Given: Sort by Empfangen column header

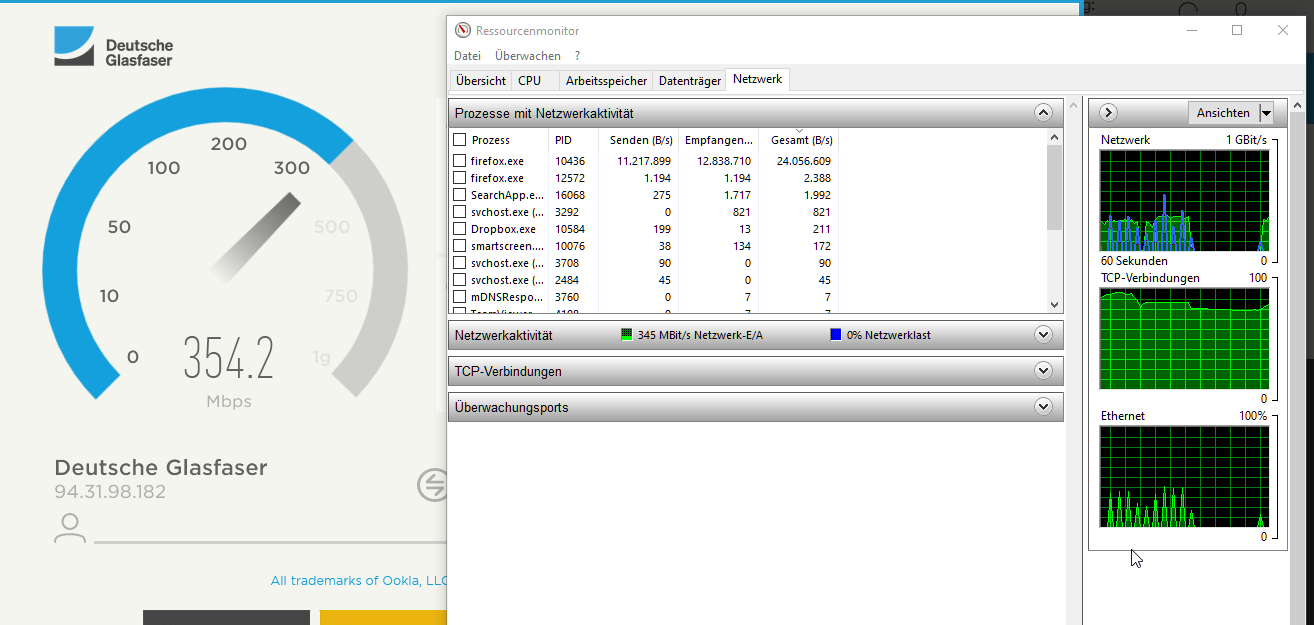Looking at the screenshot, I should 718,140.
